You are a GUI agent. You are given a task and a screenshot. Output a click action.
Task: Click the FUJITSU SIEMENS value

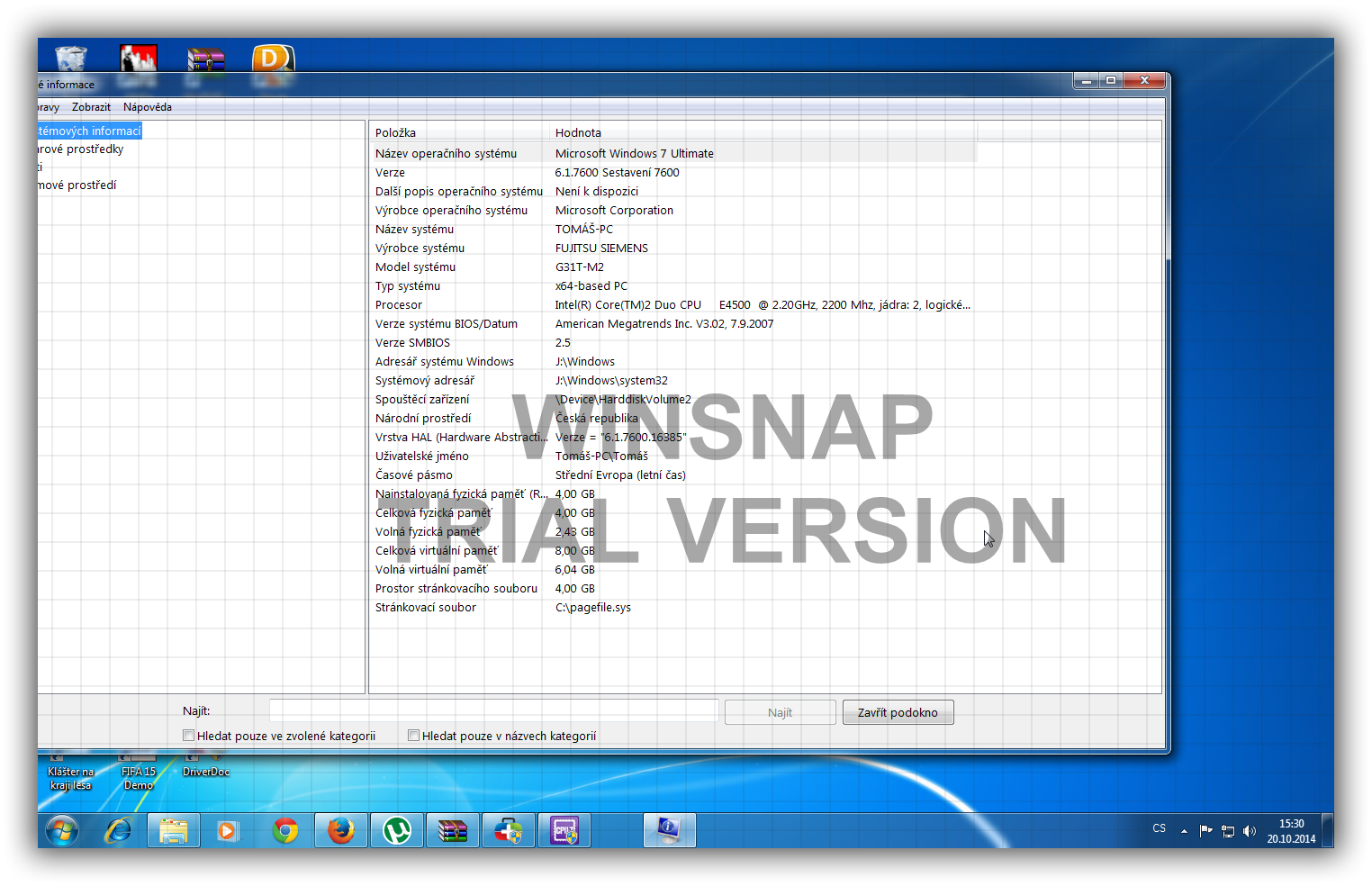click(601, 249)
